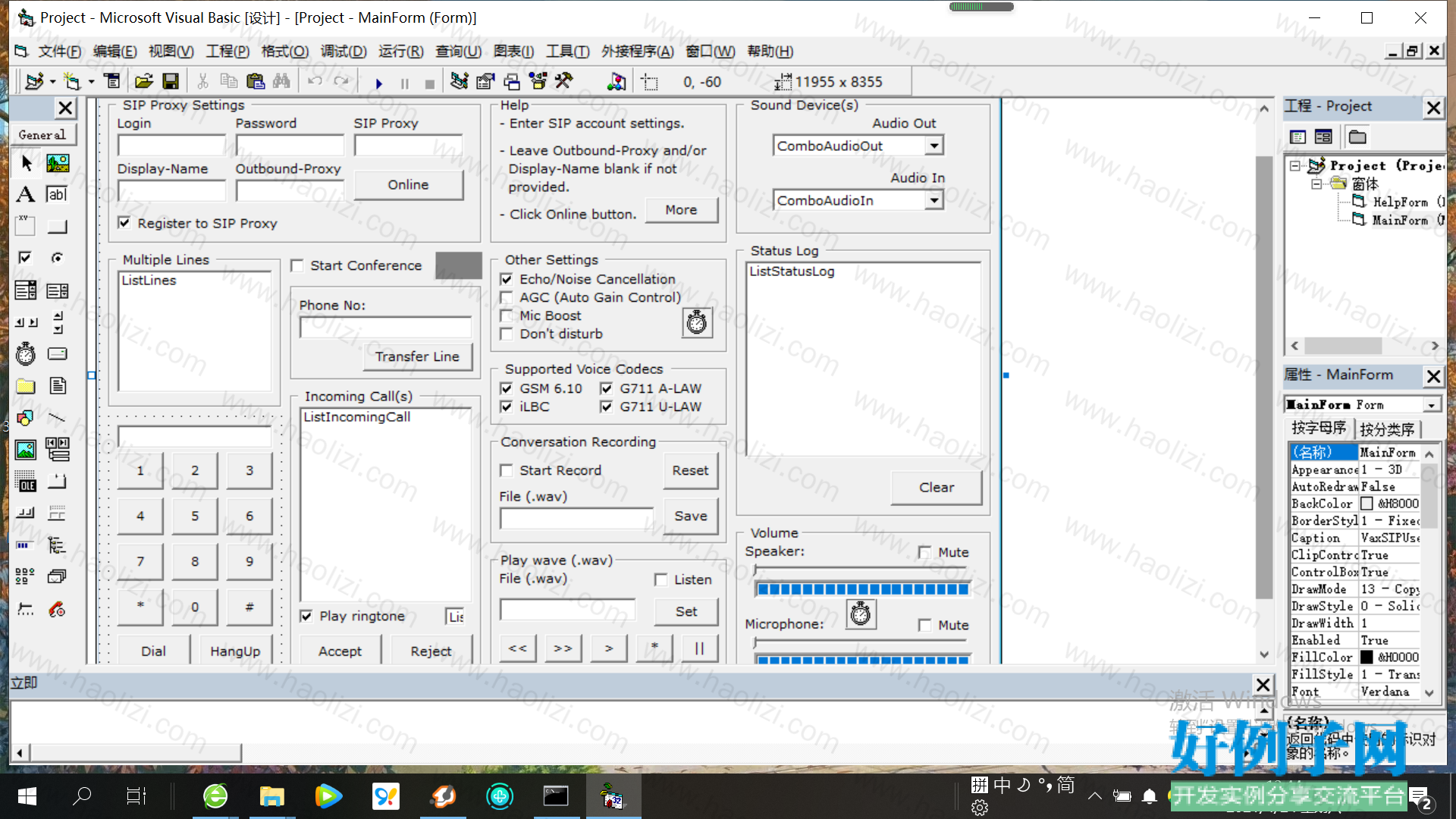Image resolution: width=1456 pixels, height=819 pixels.
Task: Select the Frame control tool
Action: click(x=26, y=226)
